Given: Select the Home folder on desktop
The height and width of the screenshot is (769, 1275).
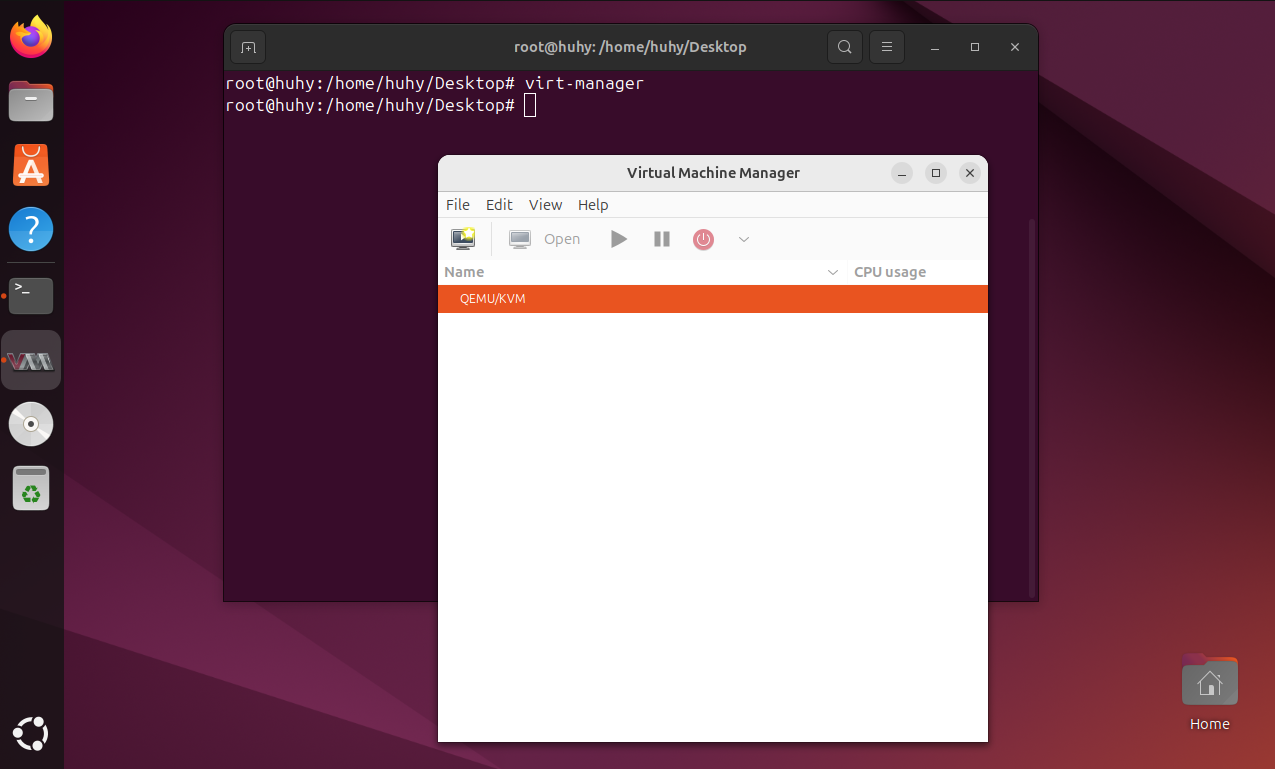Looking at the screenshot, I should [x=1210, y=692].
